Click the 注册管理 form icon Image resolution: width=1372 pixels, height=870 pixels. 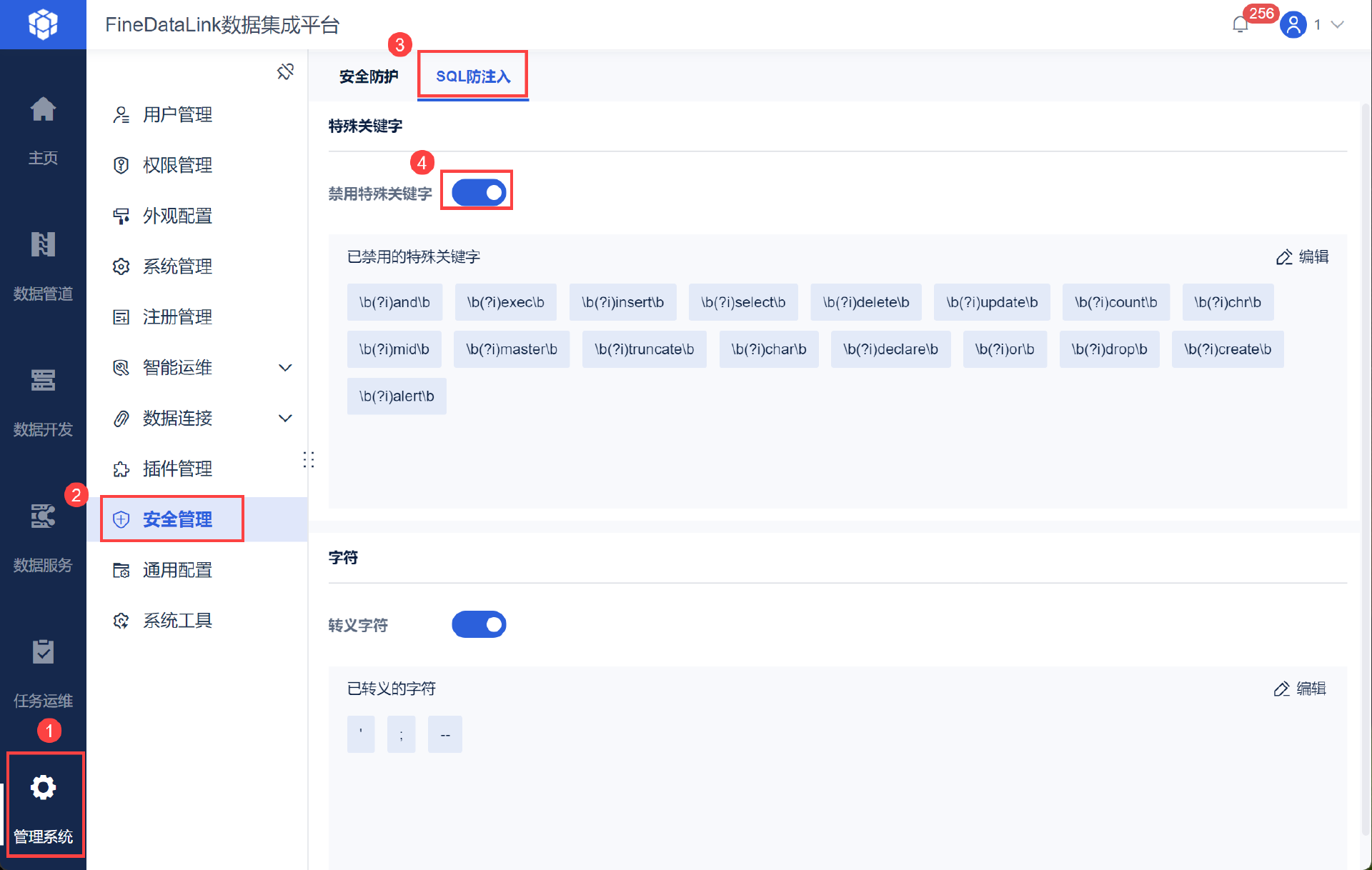coord(121,317)
